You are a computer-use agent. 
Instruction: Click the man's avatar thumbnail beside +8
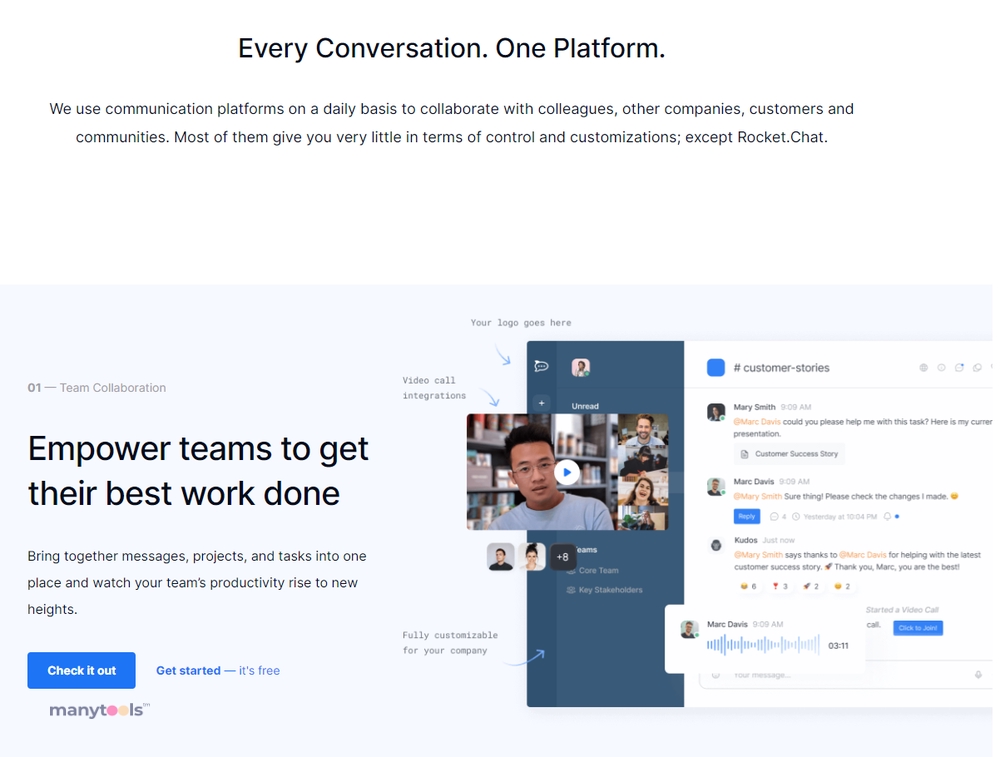(501, 557)
